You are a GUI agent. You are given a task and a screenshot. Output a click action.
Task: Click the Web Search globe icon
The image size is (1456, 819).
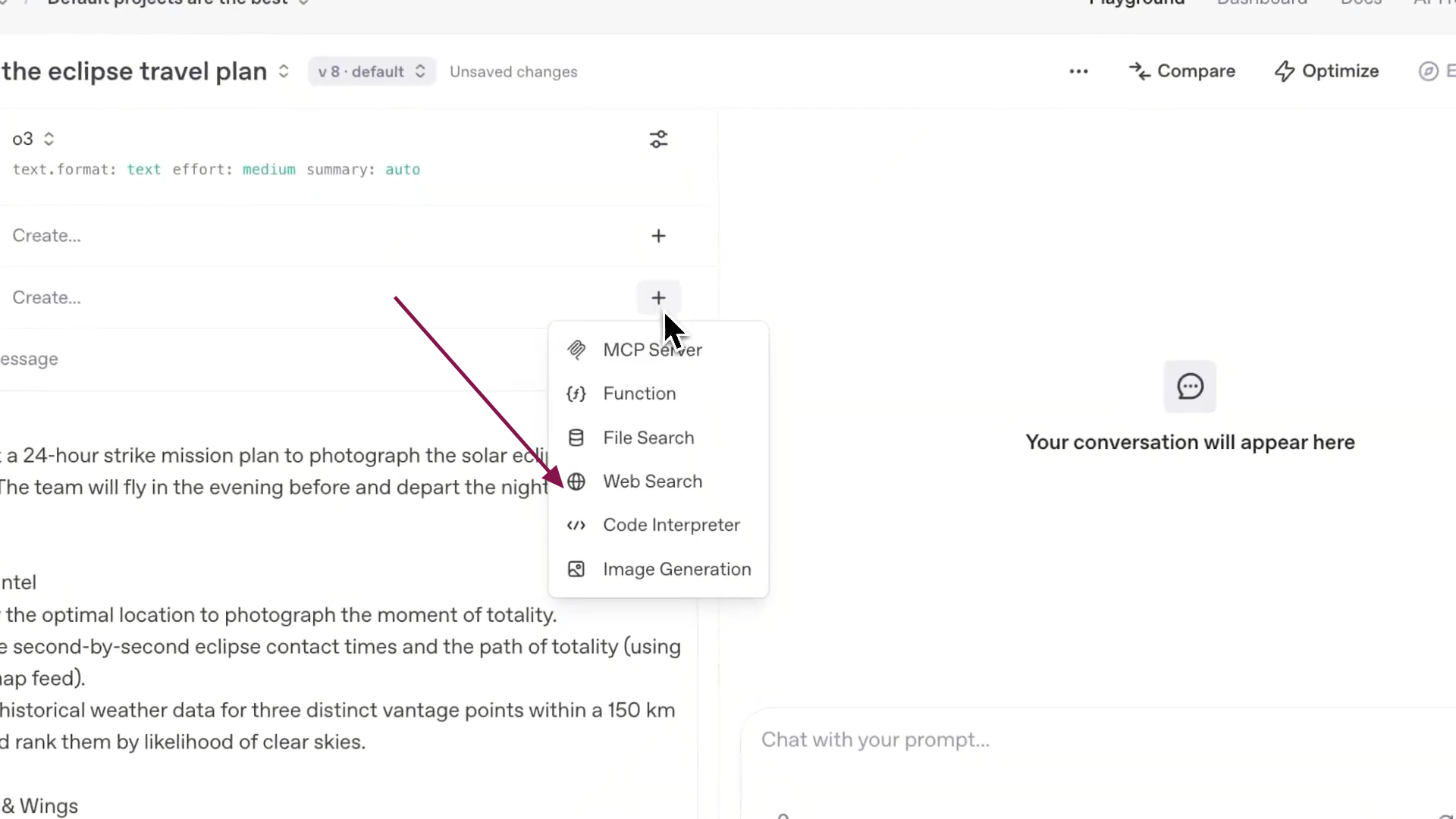click(x=576, y=482)
